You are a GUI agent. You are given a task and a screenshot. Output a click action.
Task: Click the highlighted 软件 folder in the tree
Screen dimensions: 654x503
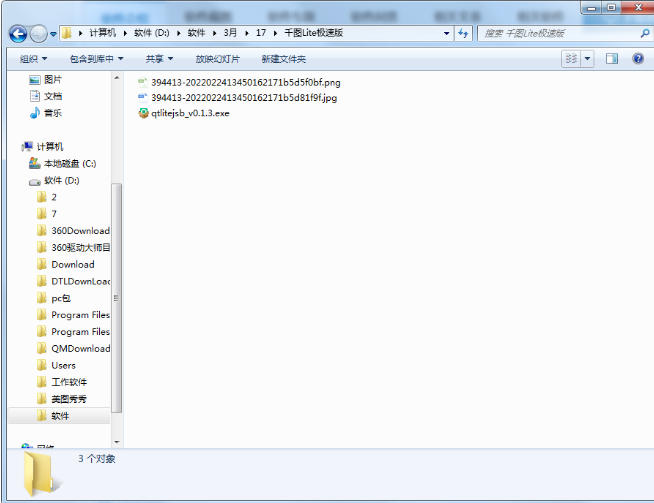(x=60, y=416)
